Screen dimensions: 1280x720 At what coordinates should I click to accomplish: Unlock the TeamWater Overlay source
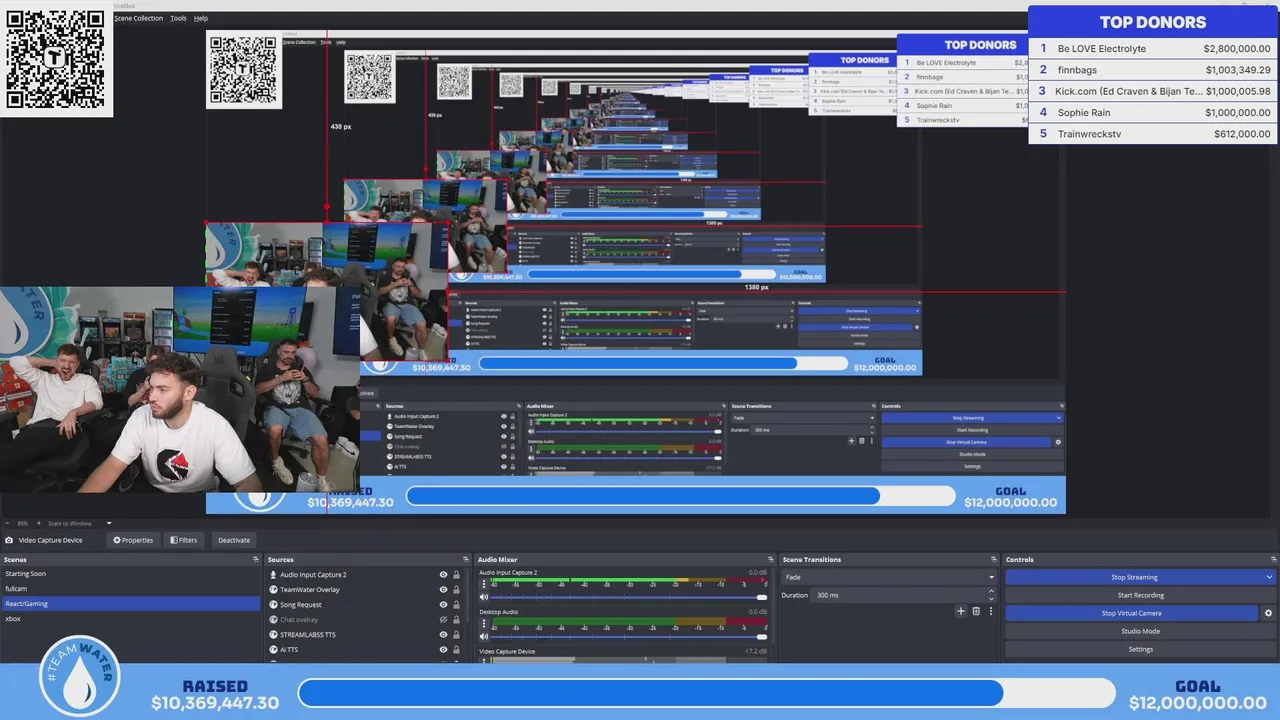click(457, 590)
